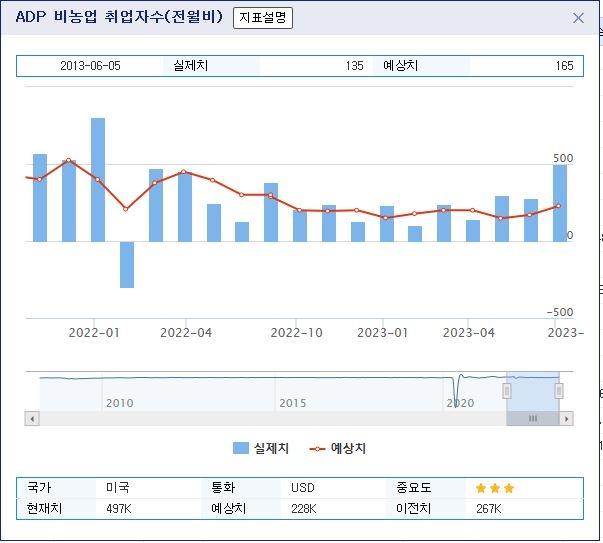
Task: Click the 500 y-axis label
Action: pos(563,158)
